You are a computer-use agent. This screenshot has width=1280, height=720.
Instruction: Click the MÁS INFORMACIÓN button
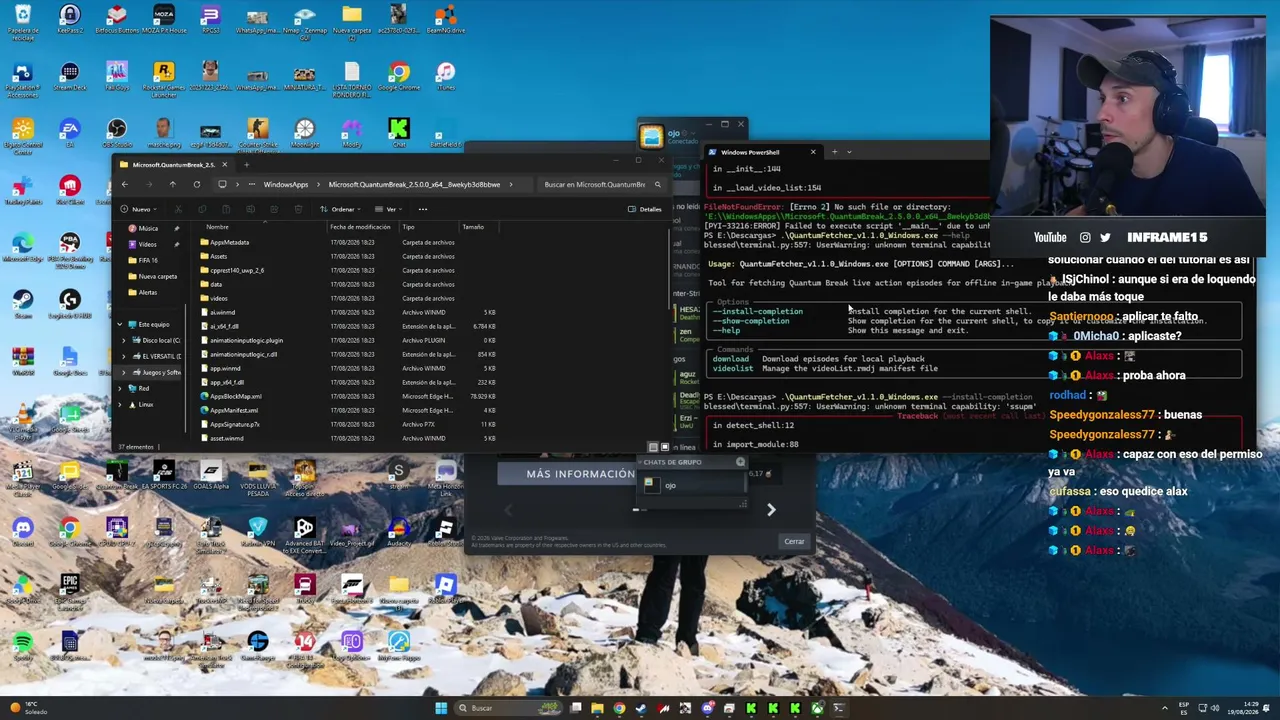coord(580,474)
